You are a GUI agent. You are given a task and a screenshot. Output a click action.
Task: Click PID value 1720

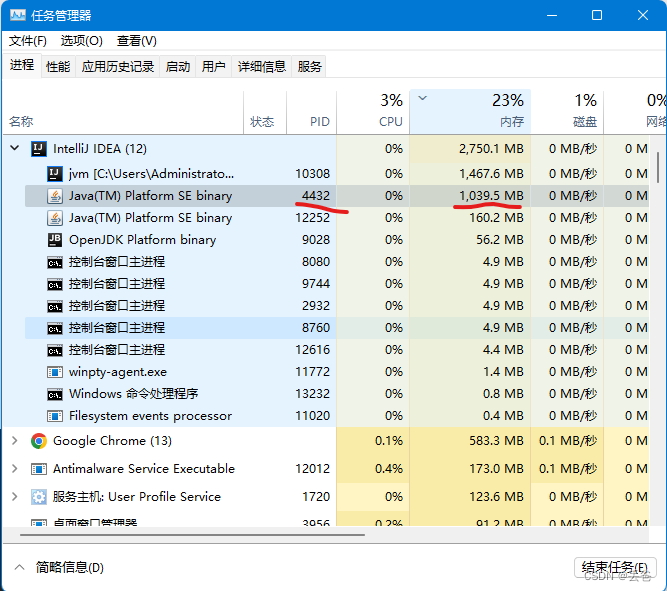(316, 497)
